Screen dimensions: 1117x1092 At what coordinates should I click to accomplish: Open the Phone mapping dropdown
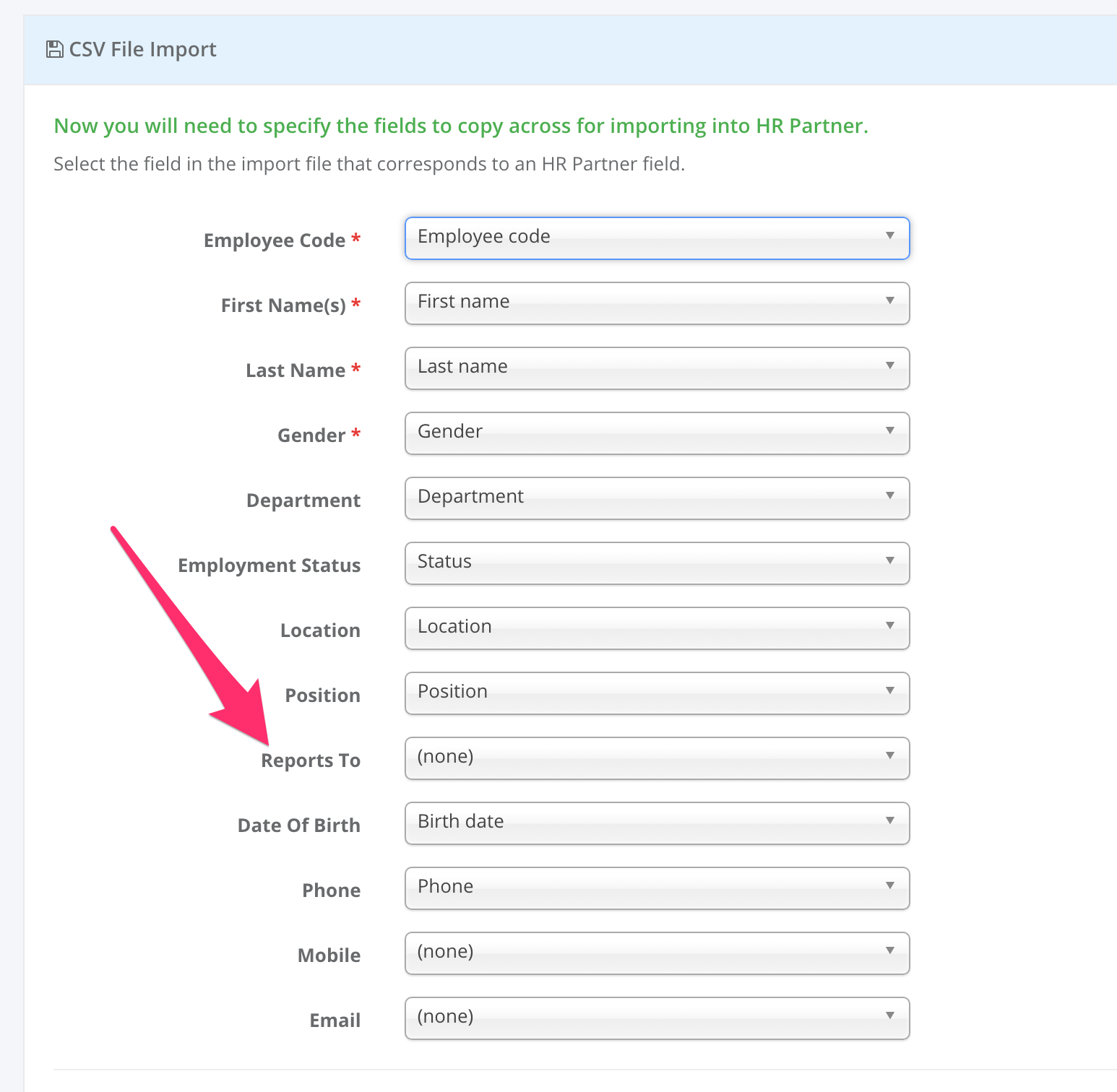(x=657, y=888)
